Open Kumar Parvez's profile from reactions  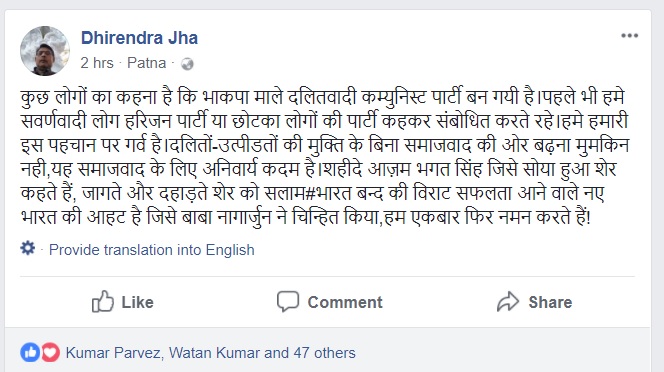pyautogui.click(x=113, y=353)
